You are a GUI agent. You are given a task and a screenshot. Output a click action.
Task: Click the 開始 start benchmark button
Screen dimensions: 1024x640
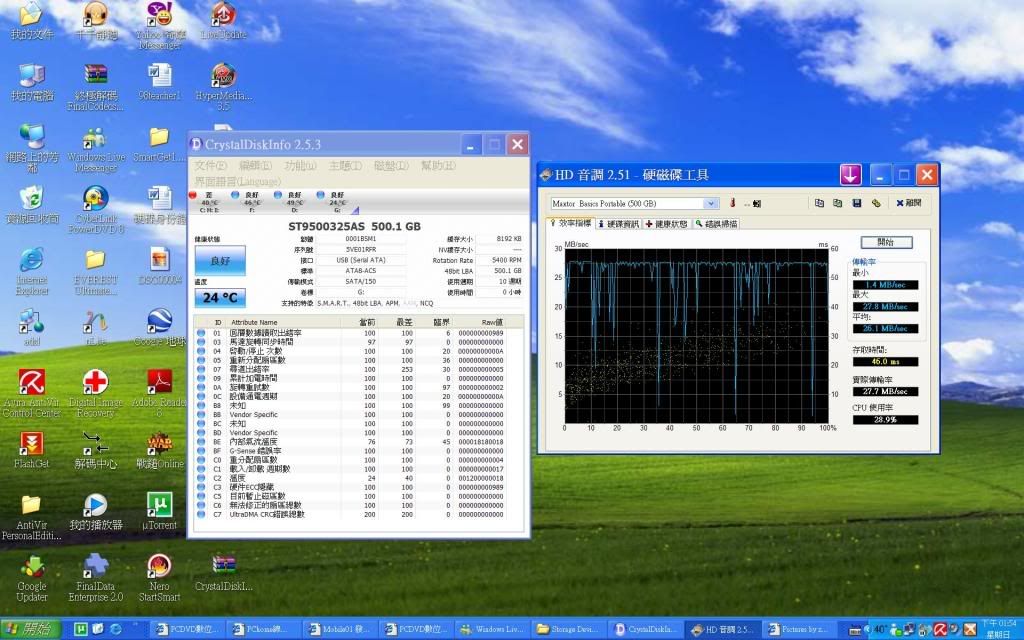[886, 242]
